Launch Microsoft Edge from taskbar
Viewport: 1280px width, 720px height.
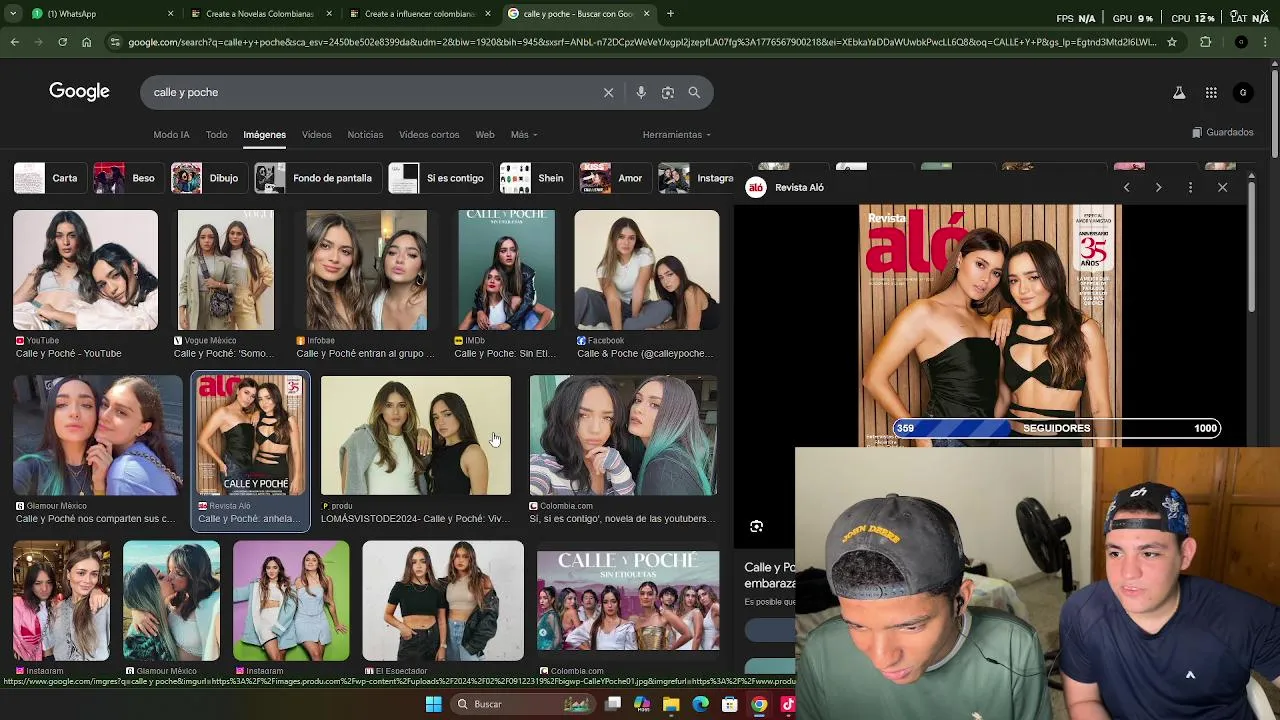700,704
